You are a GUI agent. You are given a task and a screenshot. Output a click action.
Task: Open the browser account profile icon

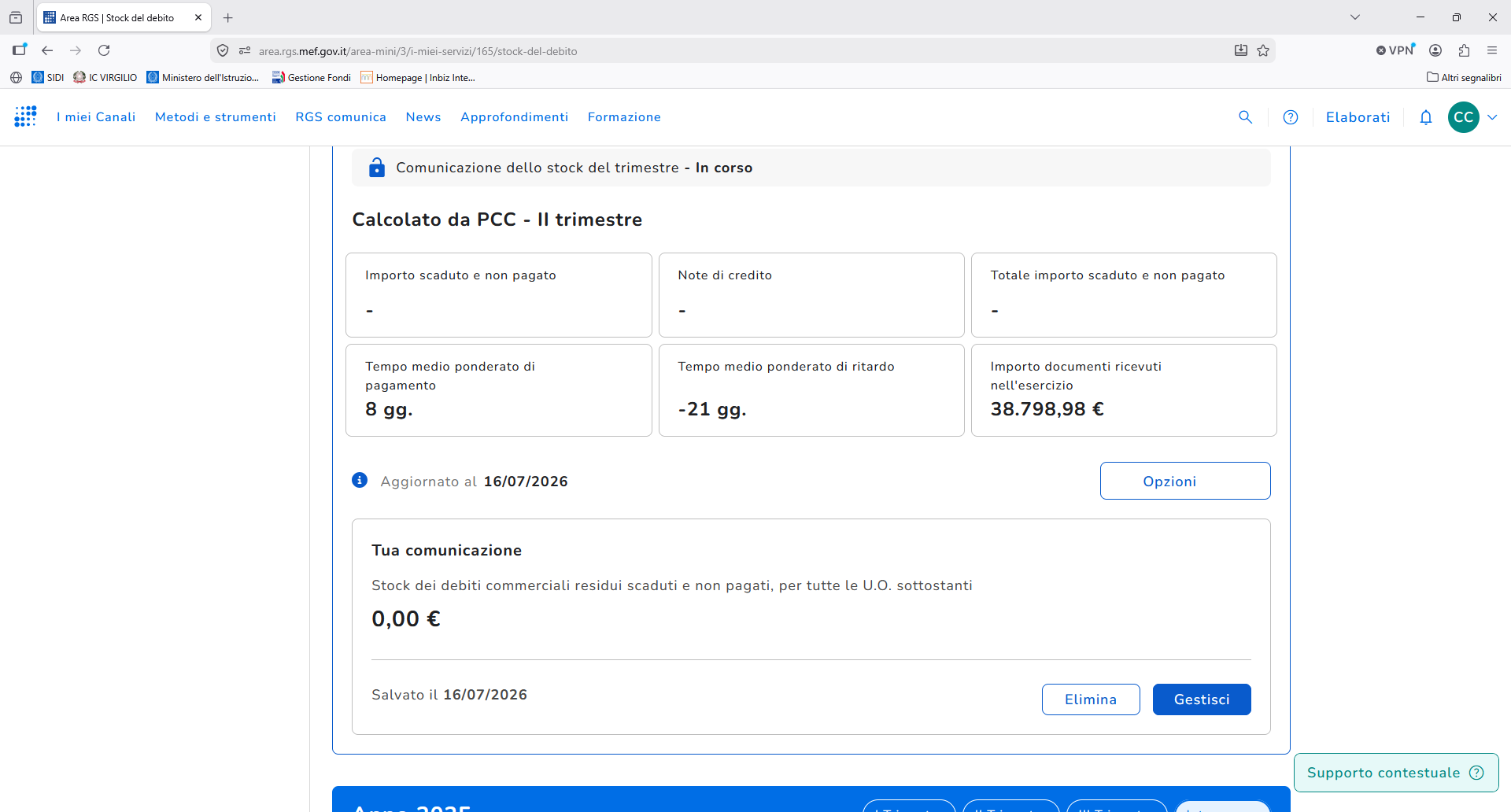1435,50
